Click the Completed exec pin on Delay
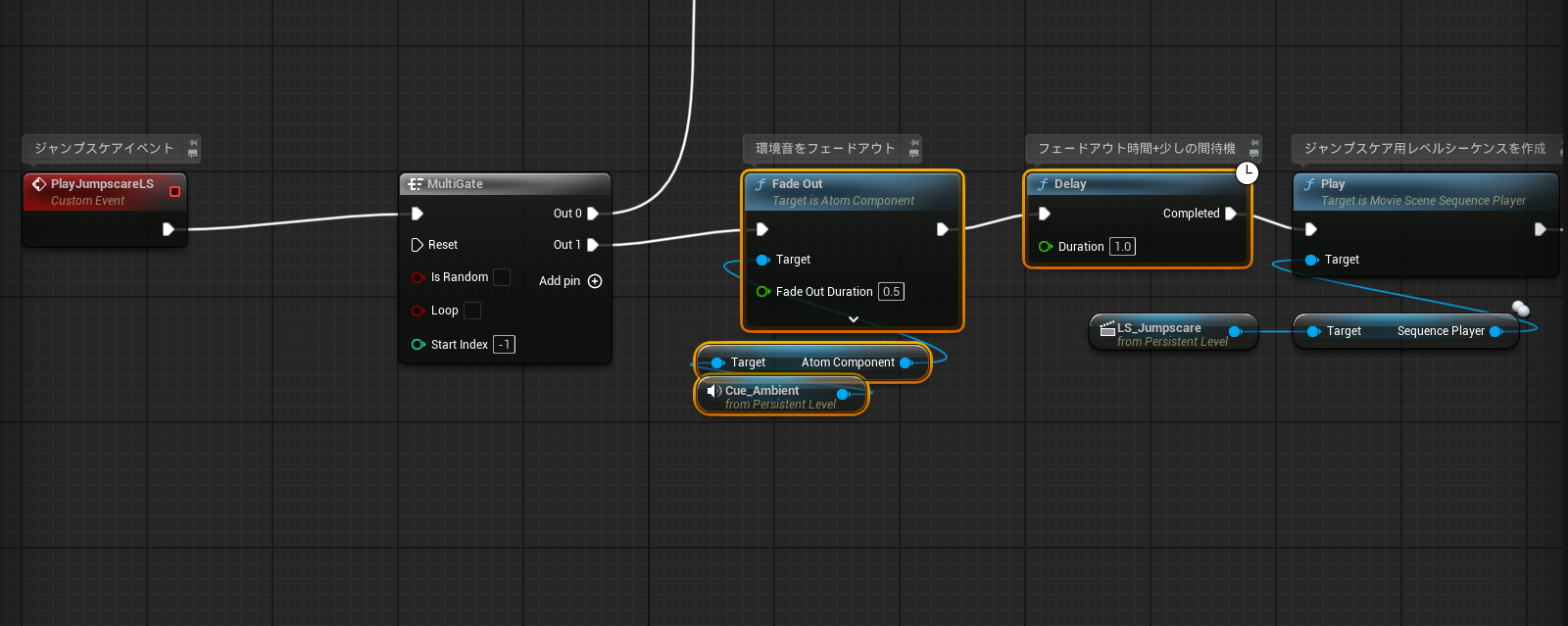This screenshot has width=1568, height=626. coord(1231,214)
